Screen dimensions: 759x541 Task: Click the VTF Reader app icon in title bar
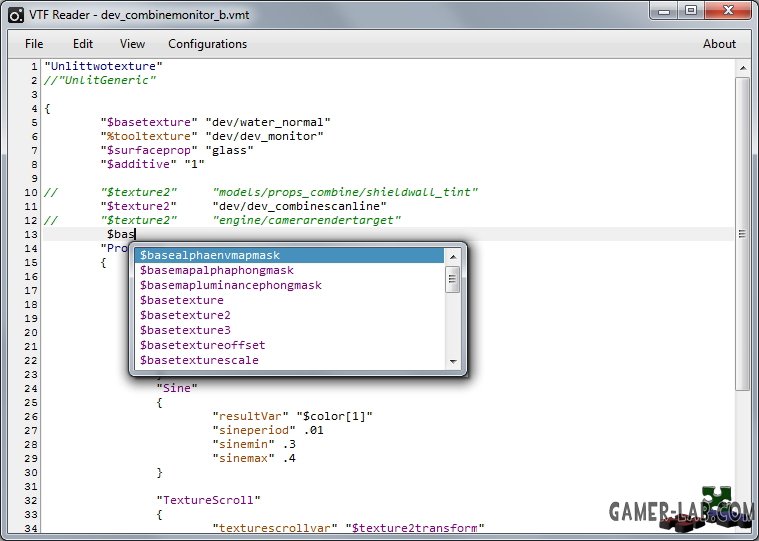[16, 15]
